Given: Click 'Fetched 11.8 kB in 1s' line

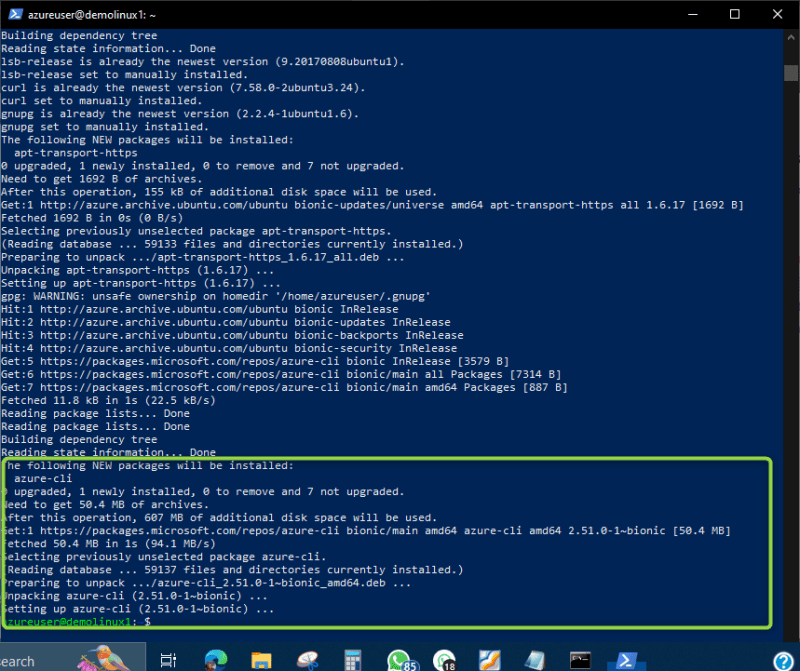Looking at the screenshot, I should (x=108, y=400).
